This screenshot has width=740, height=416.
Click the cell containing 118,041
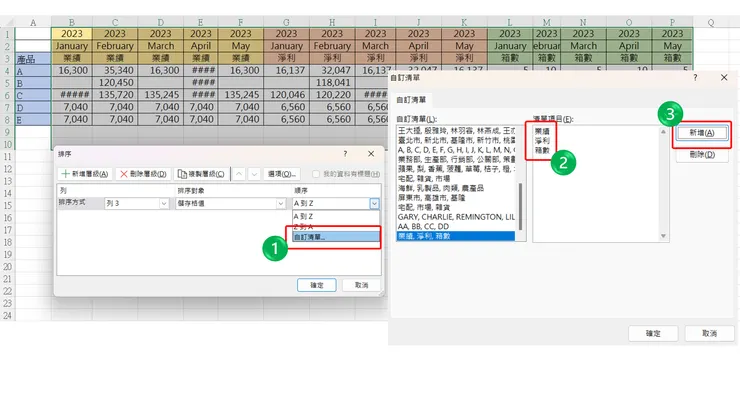point(332,83)
